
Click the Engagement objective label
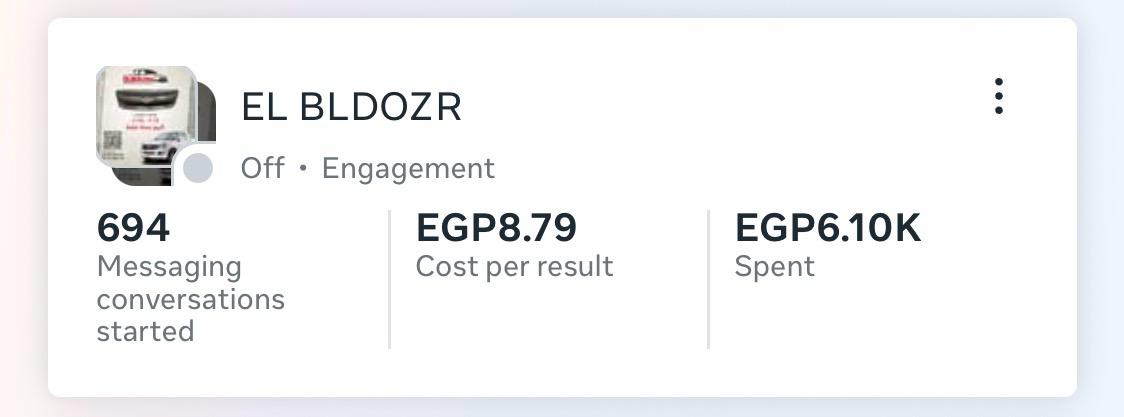408,168
